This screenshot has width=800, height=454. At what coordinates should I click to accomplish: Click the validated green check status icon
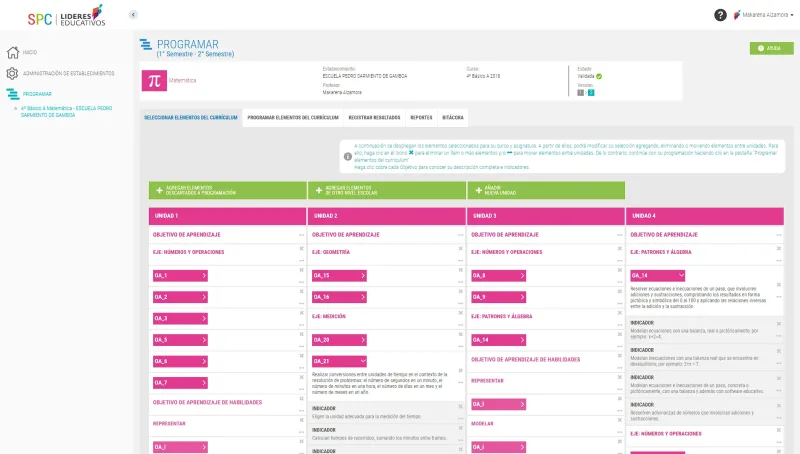point(599,77)
